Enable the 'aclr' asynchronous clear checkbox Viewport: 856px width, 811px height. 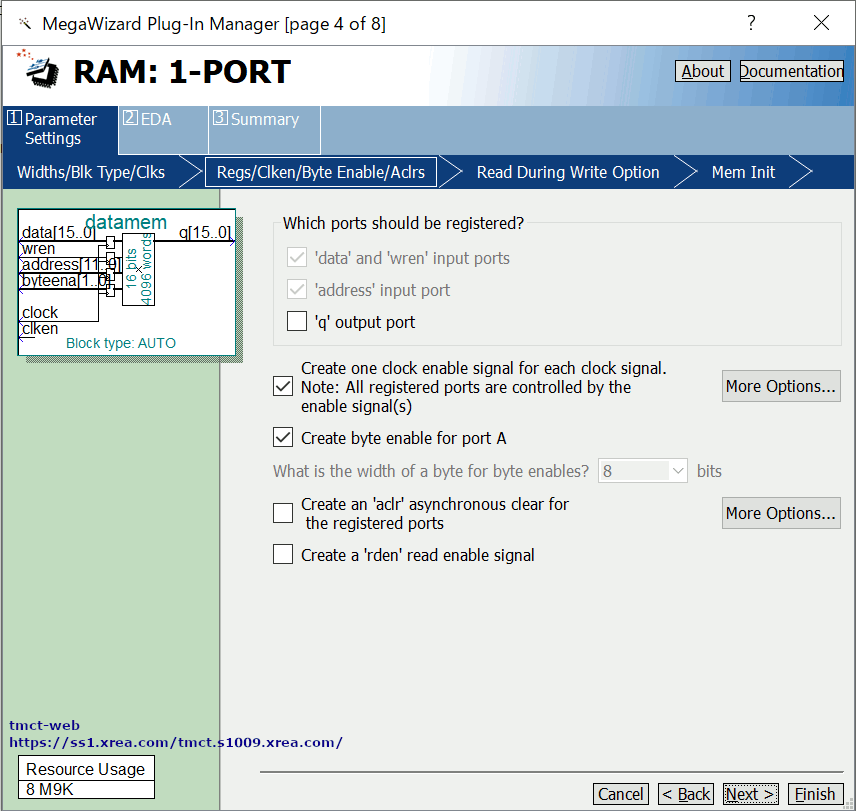click(x=283, y=513)
